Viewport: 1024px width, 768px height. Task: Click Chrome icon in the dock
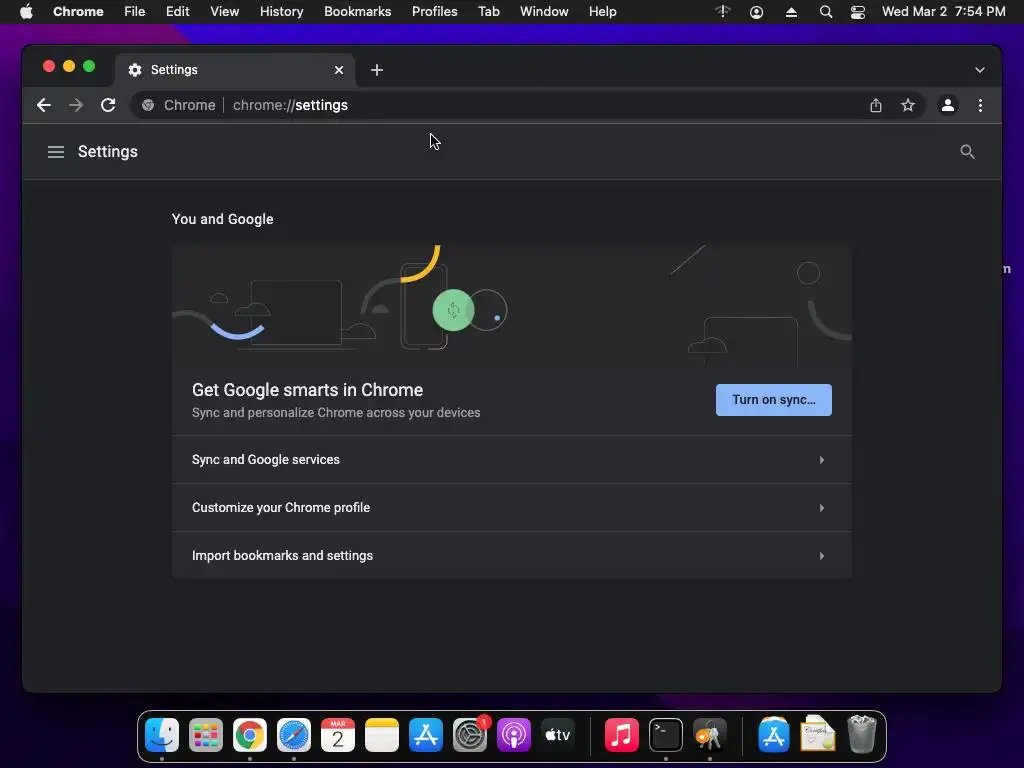[x=250, y=735]
